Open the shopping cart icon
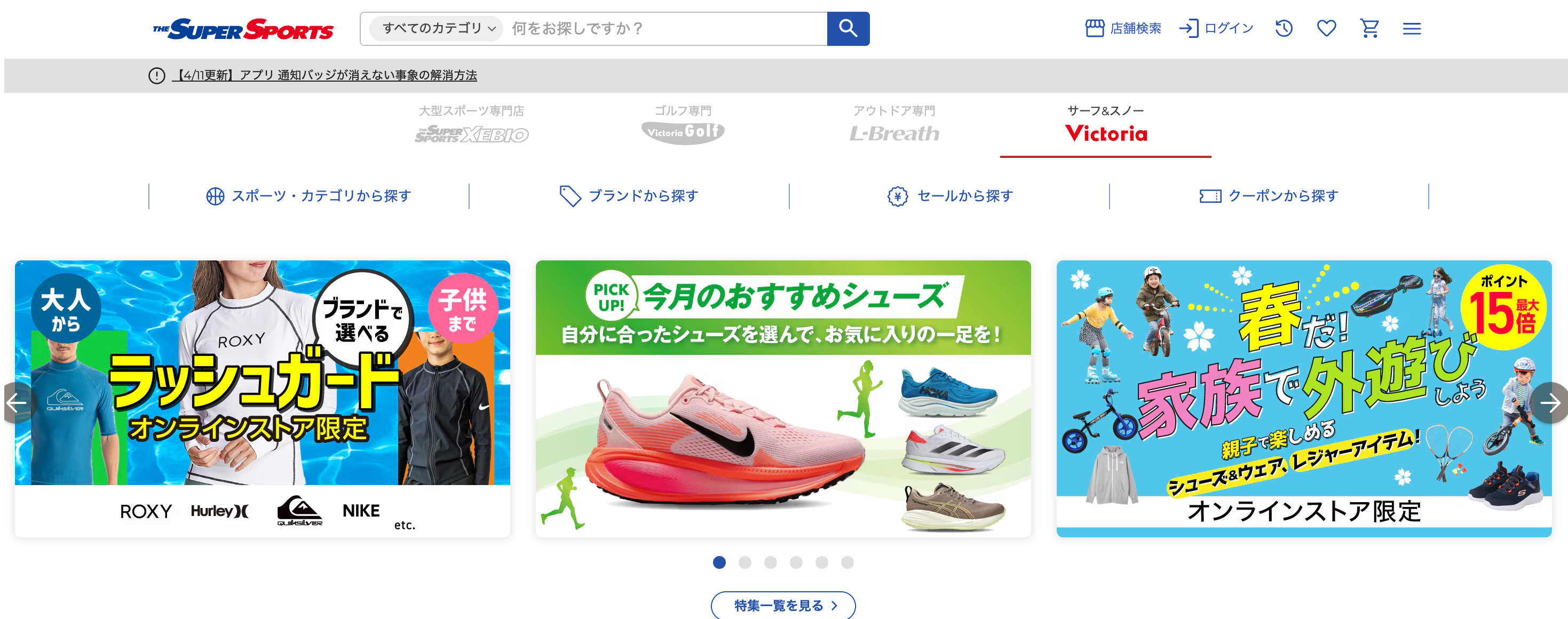1568x619 pixels. click(x=1369, y=28)
